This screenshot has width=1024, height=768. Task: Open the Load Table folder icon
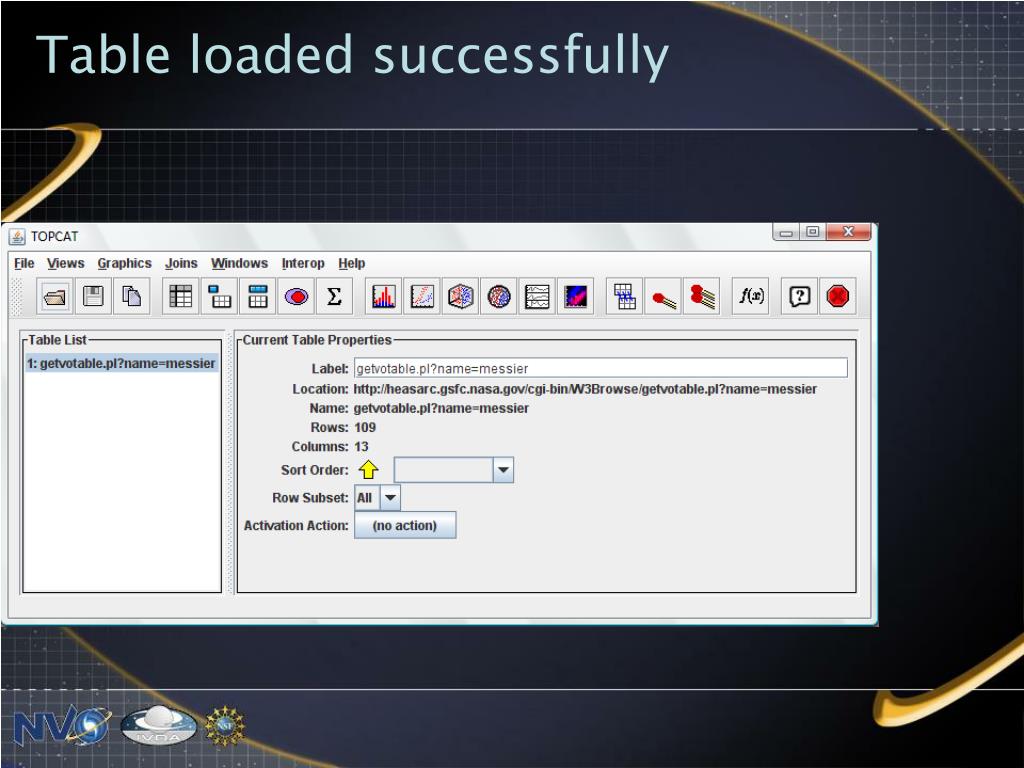point(55,297)
